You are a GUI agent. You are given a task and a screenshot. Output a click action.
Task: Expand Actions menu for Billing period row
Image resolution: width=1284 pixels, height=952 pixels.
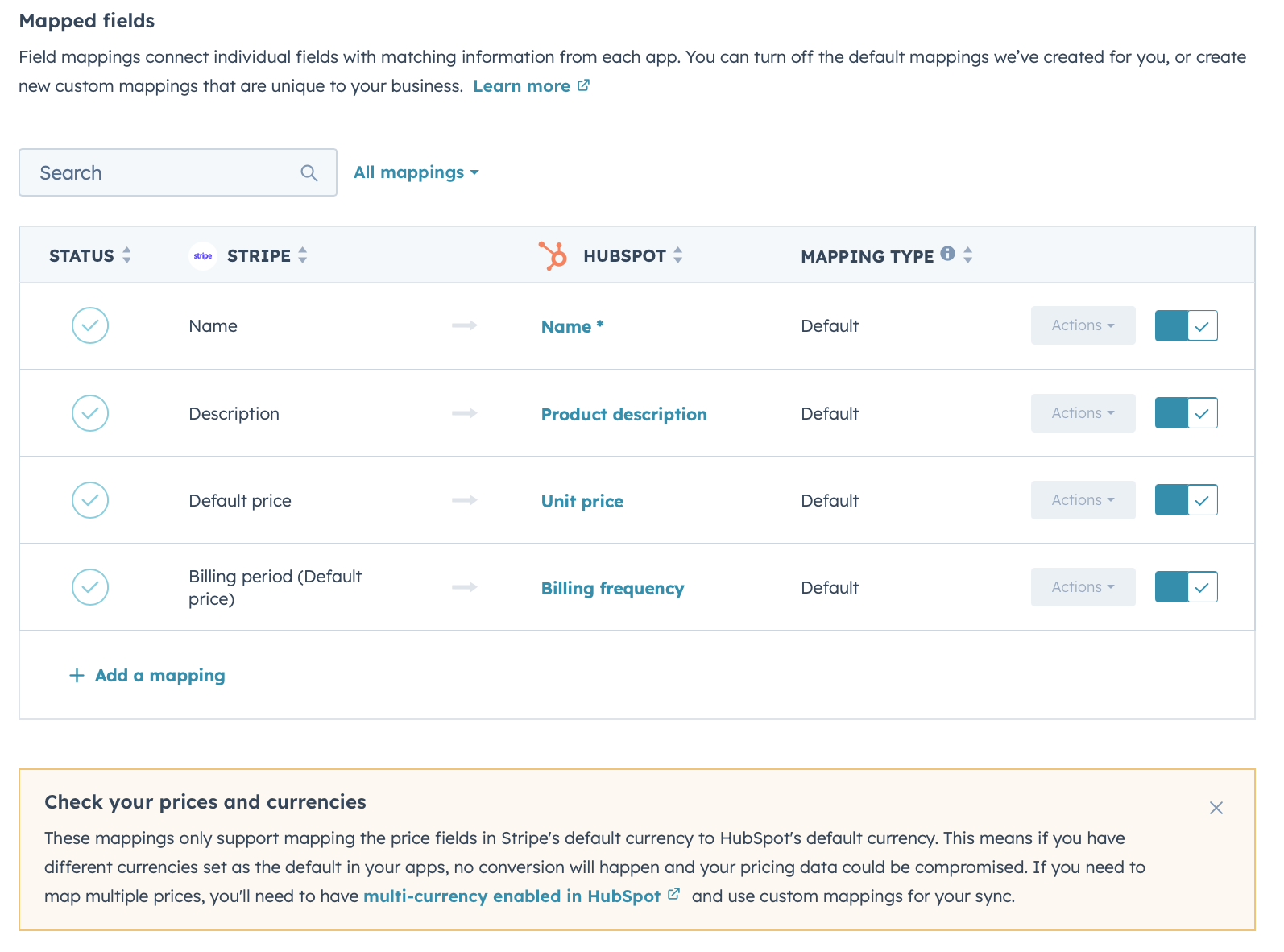(x=1083, y=587)
